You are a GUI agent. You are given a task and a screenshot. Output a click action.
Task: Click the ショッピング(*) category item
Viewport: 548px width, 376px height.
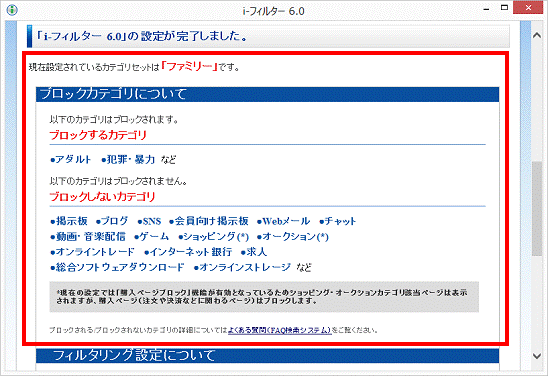[x=214, y=237]
